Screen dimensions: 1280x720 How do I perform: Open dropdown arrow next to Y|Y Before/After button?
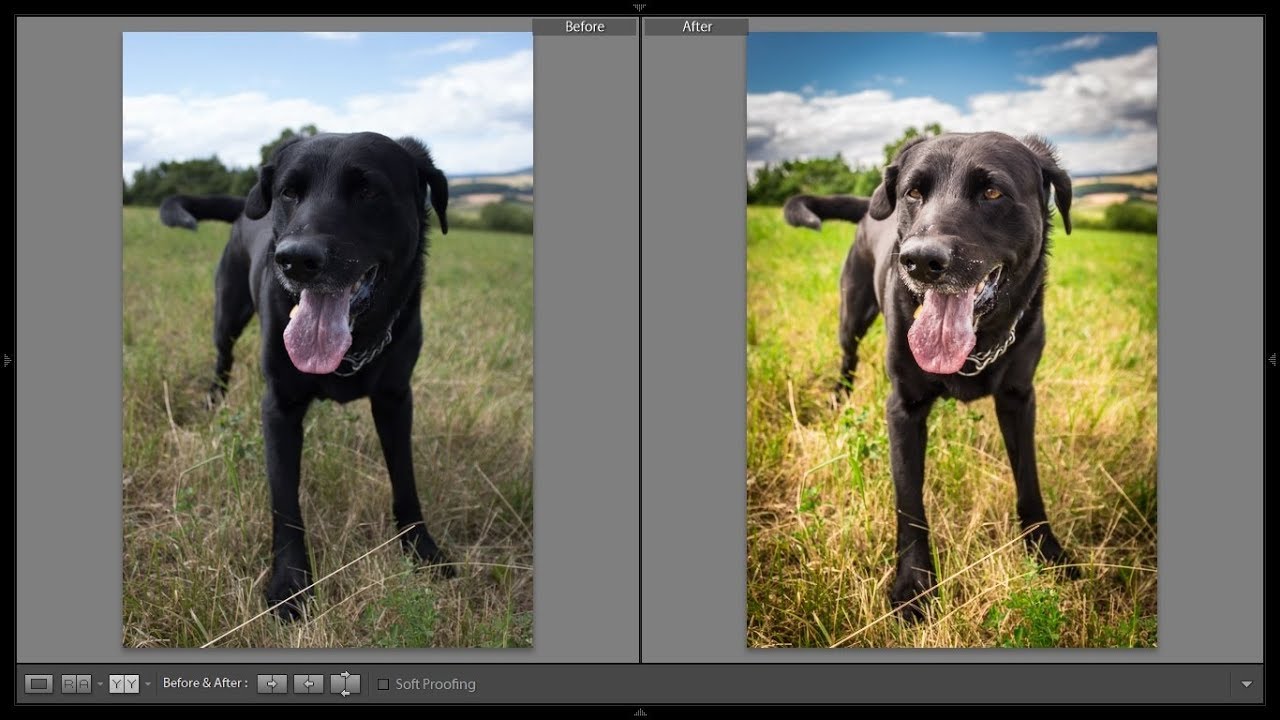point(148,685)
